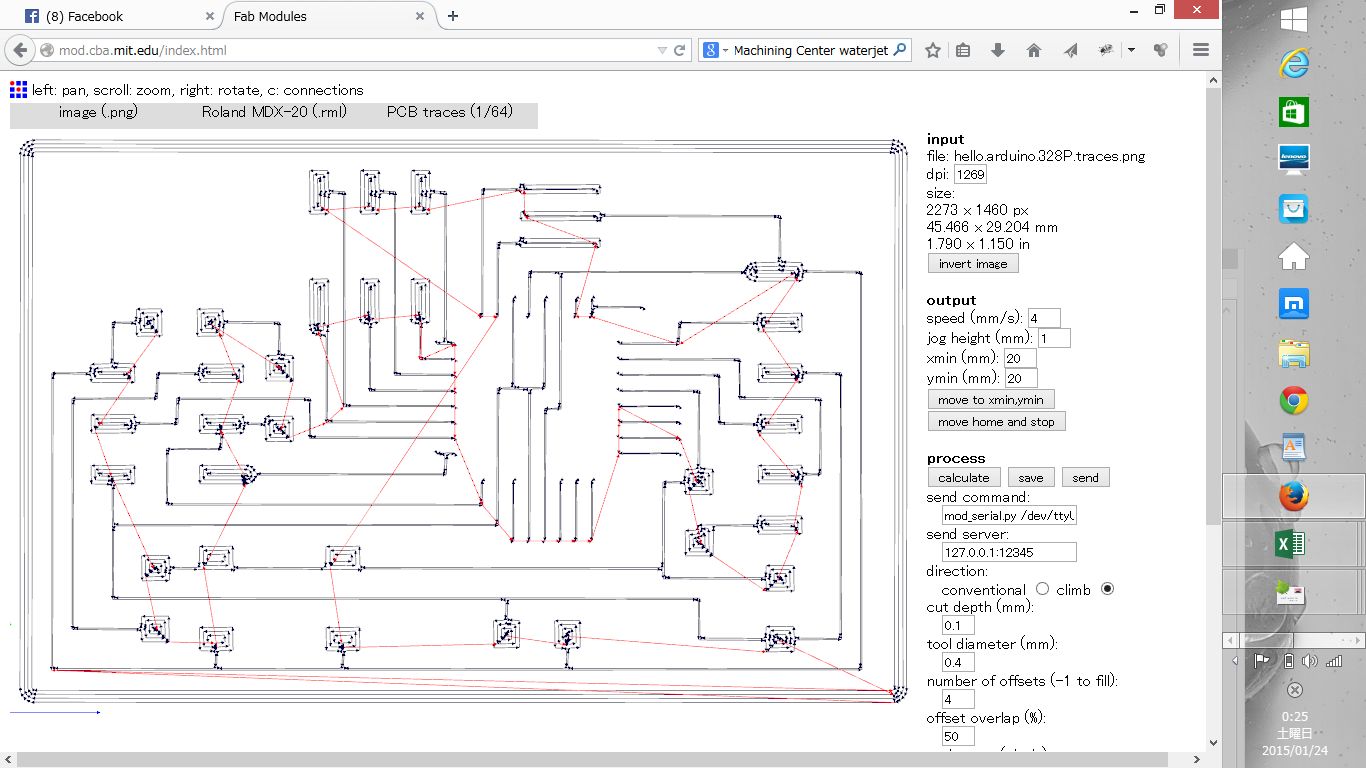1366x768 pixels.
Task: Click the Firefox home icon
Action: tap(1034, 50)
